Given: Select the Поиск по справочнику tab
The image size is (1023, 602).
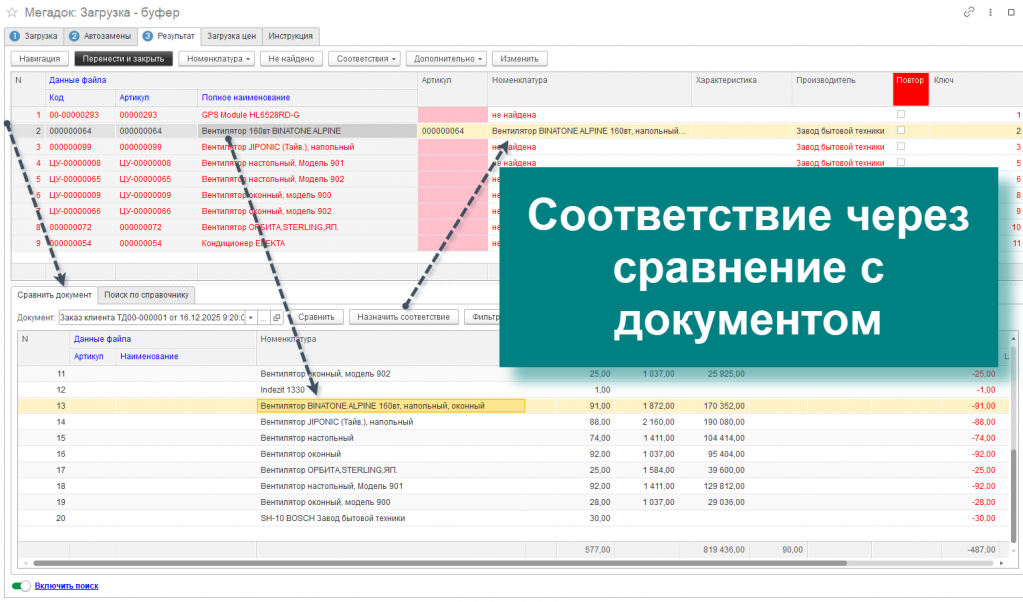Looking at the screenshot, I should [146, 295].
